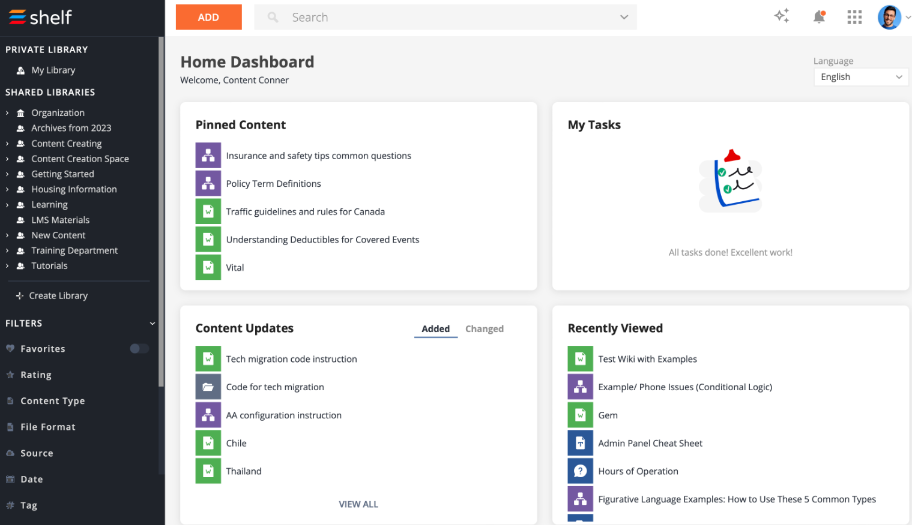Select LMS Materials library
The image size is (912, 525).
coord(60,220)
